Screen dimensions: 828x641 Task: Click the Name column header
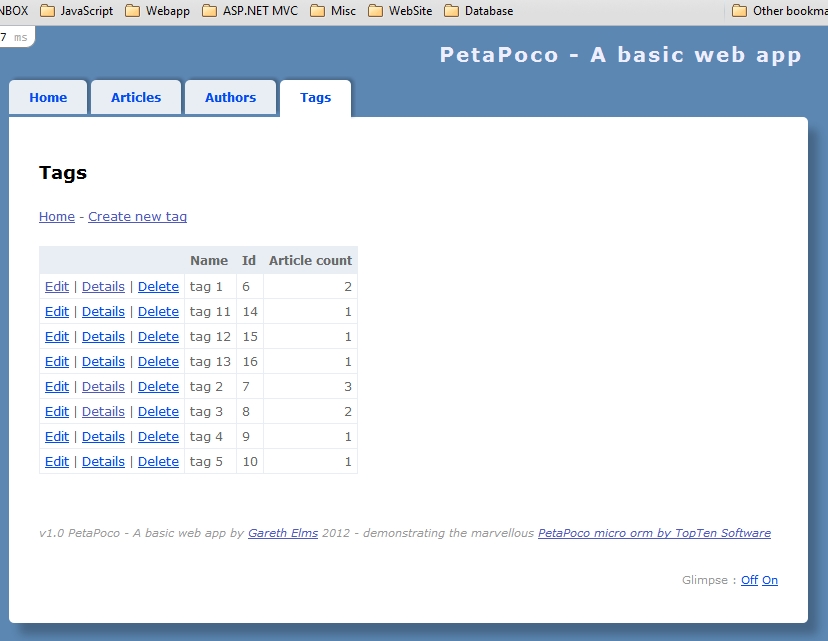click(x=209, y=261)
